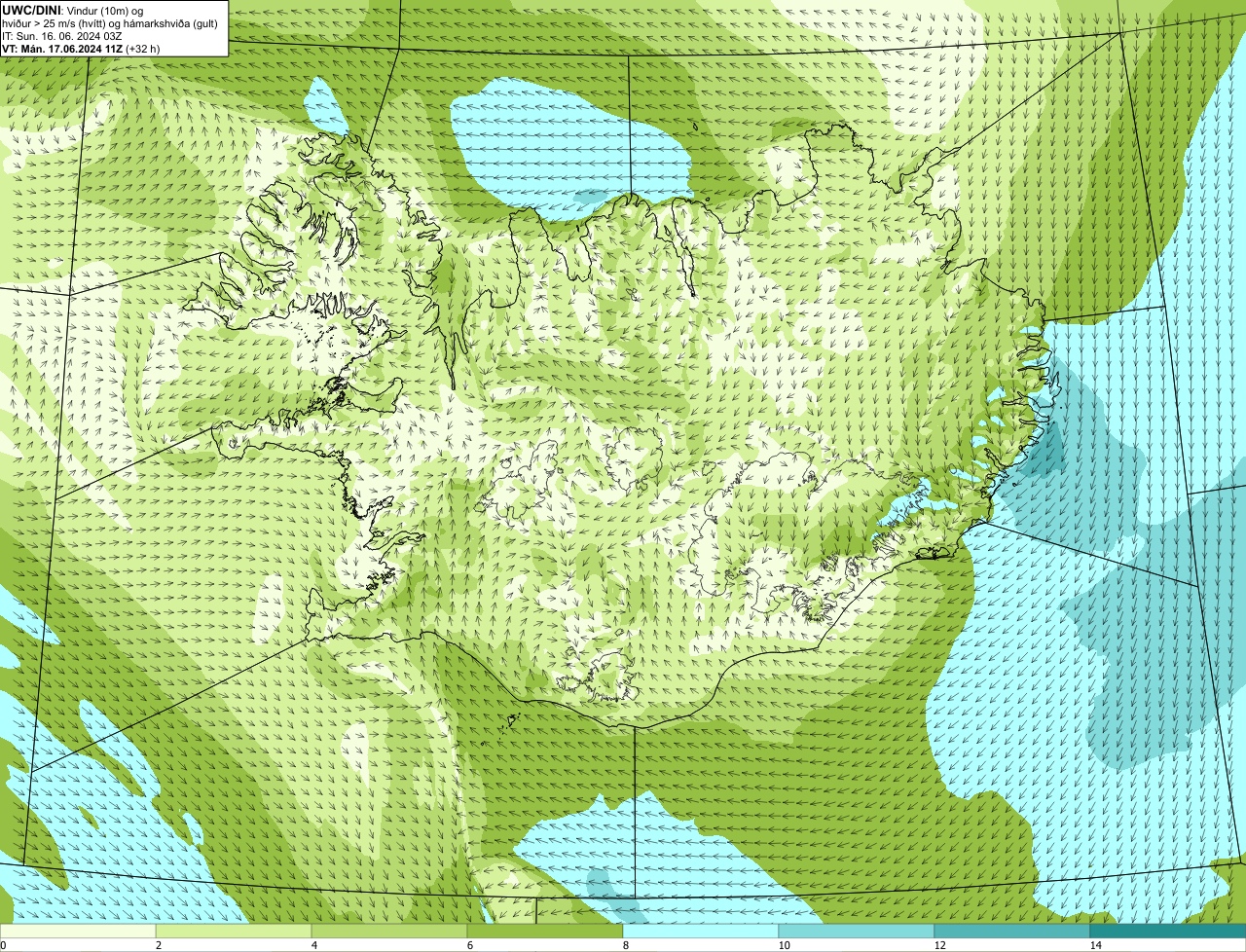Click the legend segment between 0 and 2
The width and height of the screenshot is (1246, 952).
pyautogui.click(x=78, y=931)
